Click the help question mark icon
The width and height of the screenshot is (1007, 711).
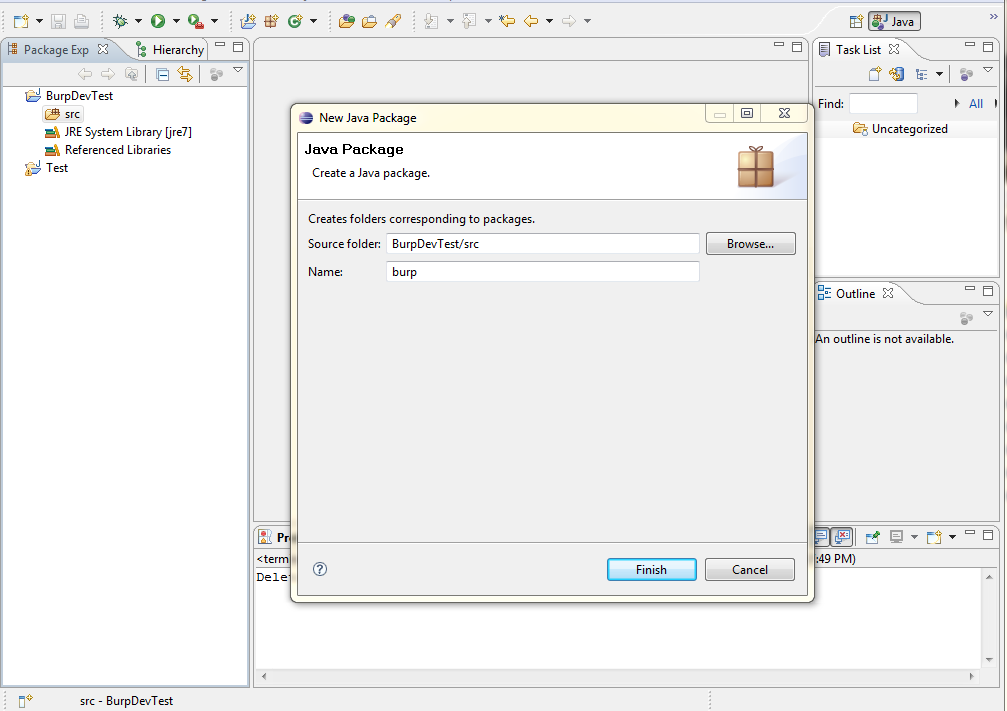pos(320,569)
